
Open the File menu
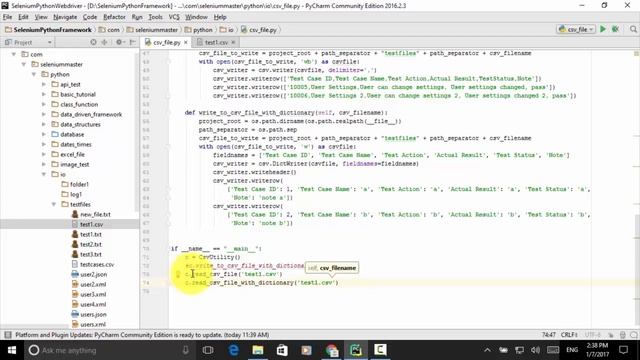[x=7, y=17]
